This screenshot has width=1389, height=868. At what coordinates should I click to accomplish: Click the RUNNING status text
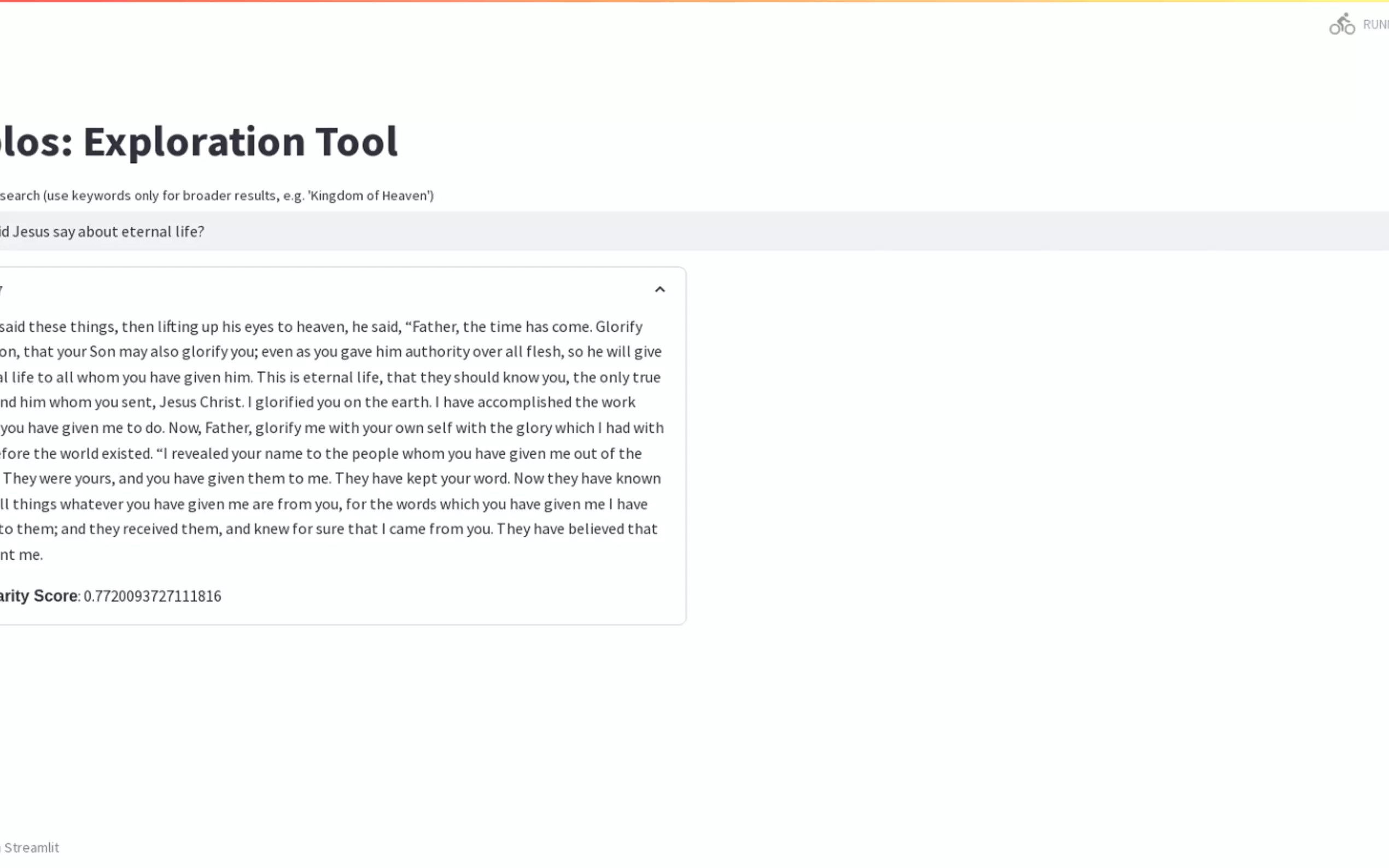(1376, 25)
